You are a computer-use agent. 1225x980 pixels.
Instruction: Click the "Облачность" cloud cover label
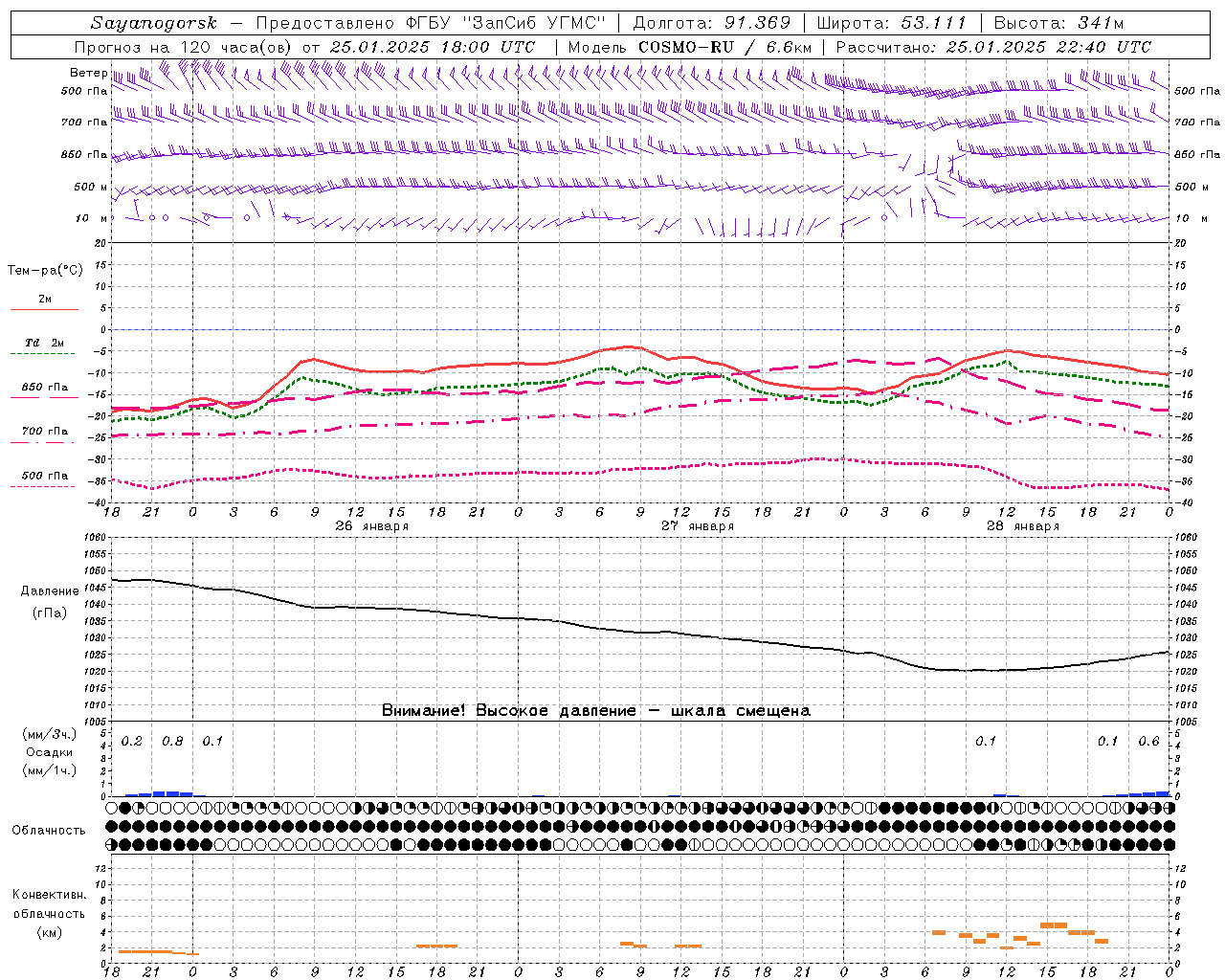point(49,831)
